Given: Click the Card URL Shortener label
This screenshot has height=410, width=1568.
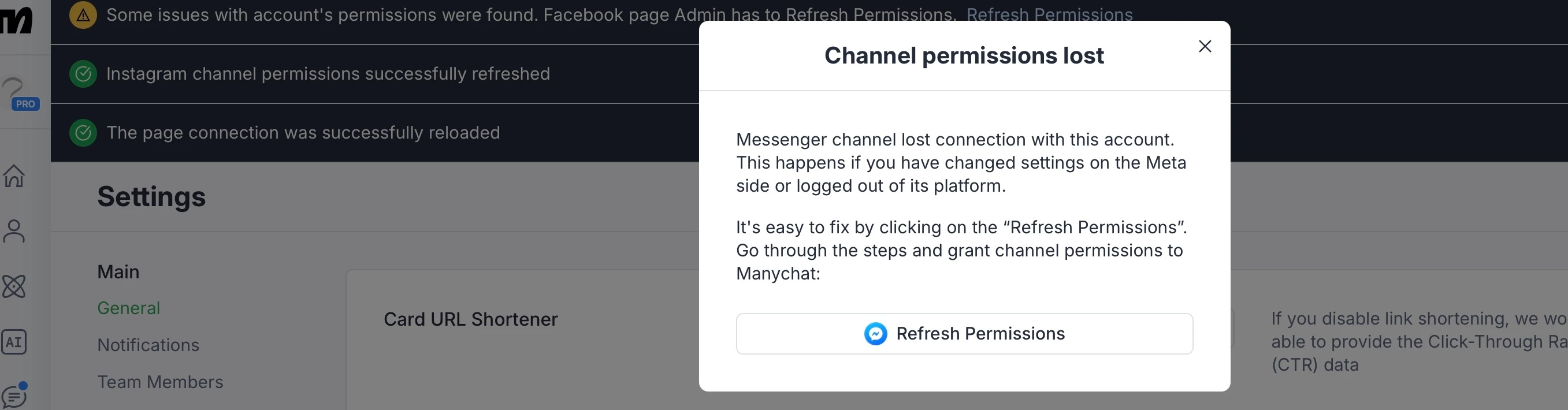Looking at the screenshot, I should coord(470,319).
